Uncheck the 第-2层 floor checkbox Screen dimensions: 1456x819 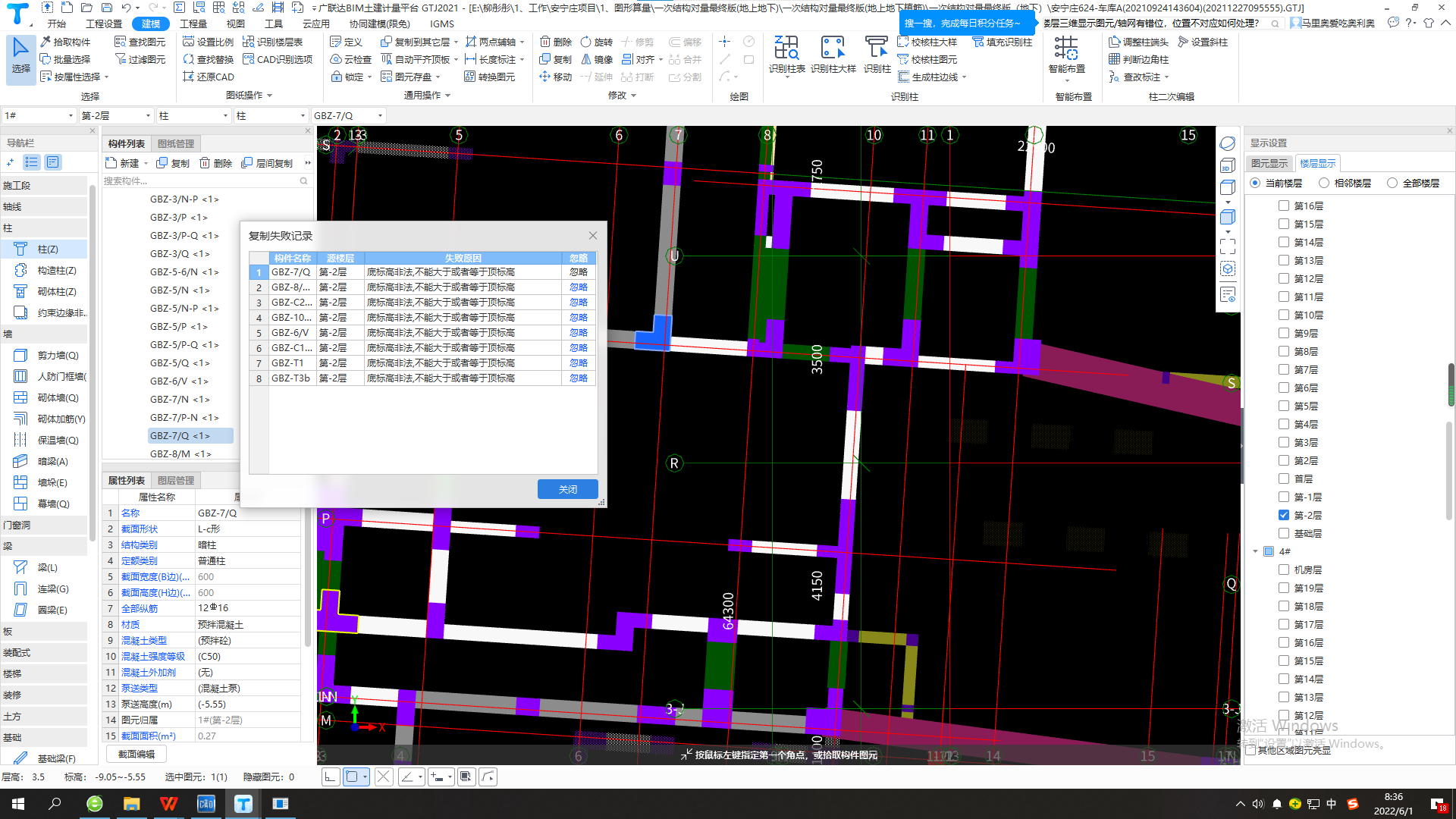tap(1284, 515)
